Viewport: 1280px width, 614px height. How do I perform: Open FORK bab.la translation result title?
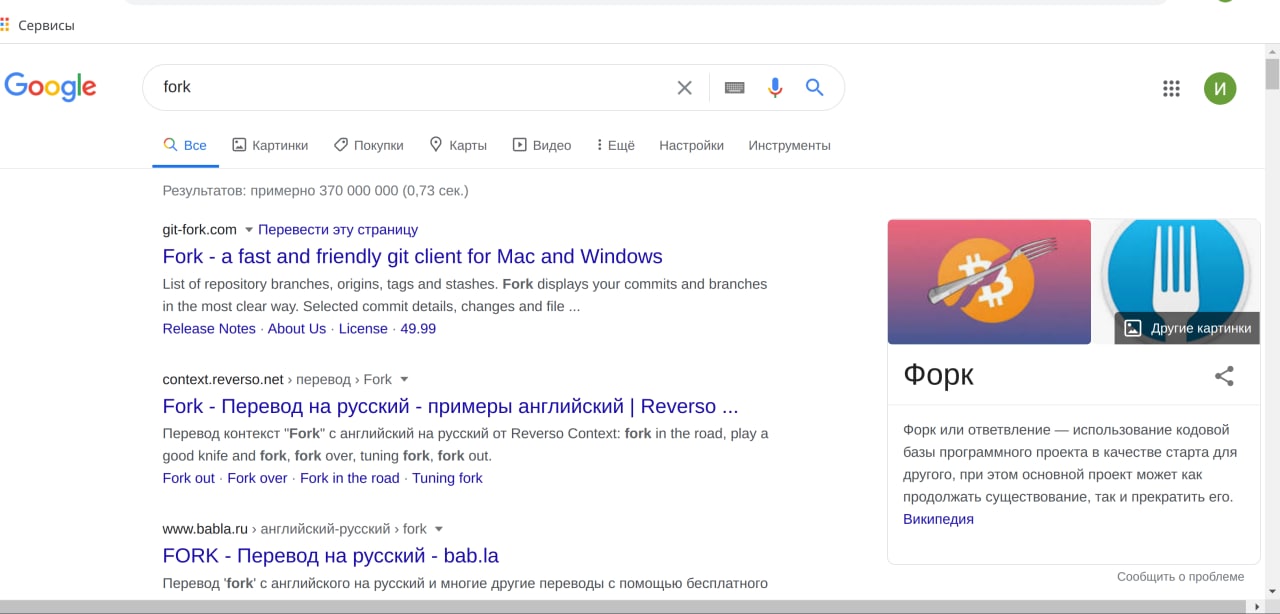(330, 555)
